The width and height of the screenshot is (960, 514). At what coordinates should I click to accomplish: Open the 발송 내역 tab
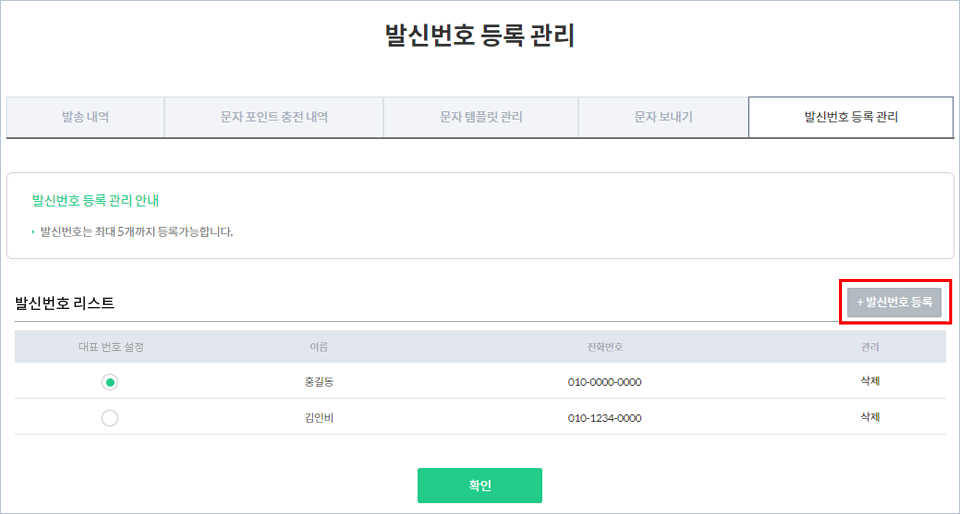(x=85, y=117)
